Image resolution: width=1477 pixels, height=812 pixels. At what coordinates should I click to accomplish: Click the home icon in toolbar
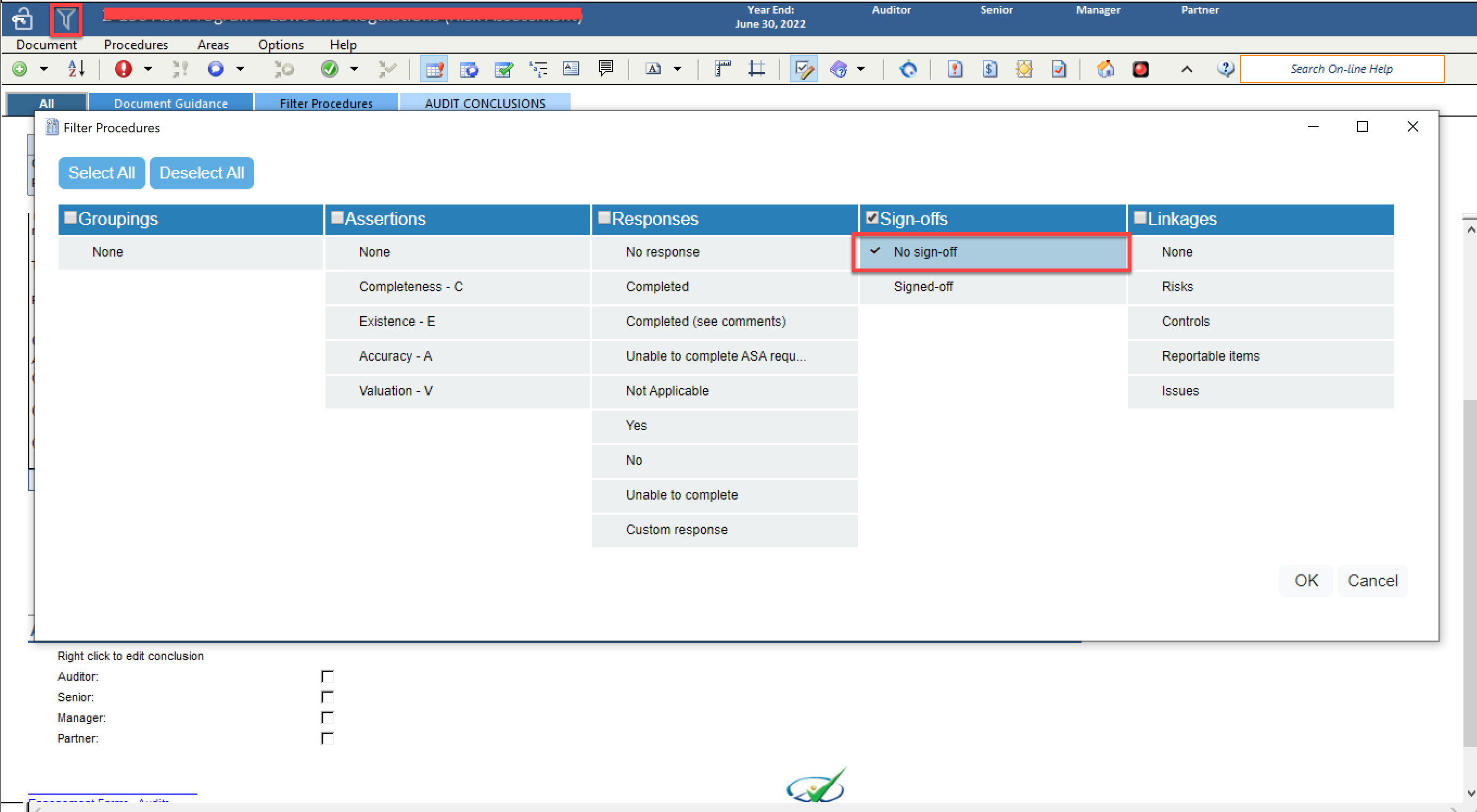click(x=1105, y=69)
